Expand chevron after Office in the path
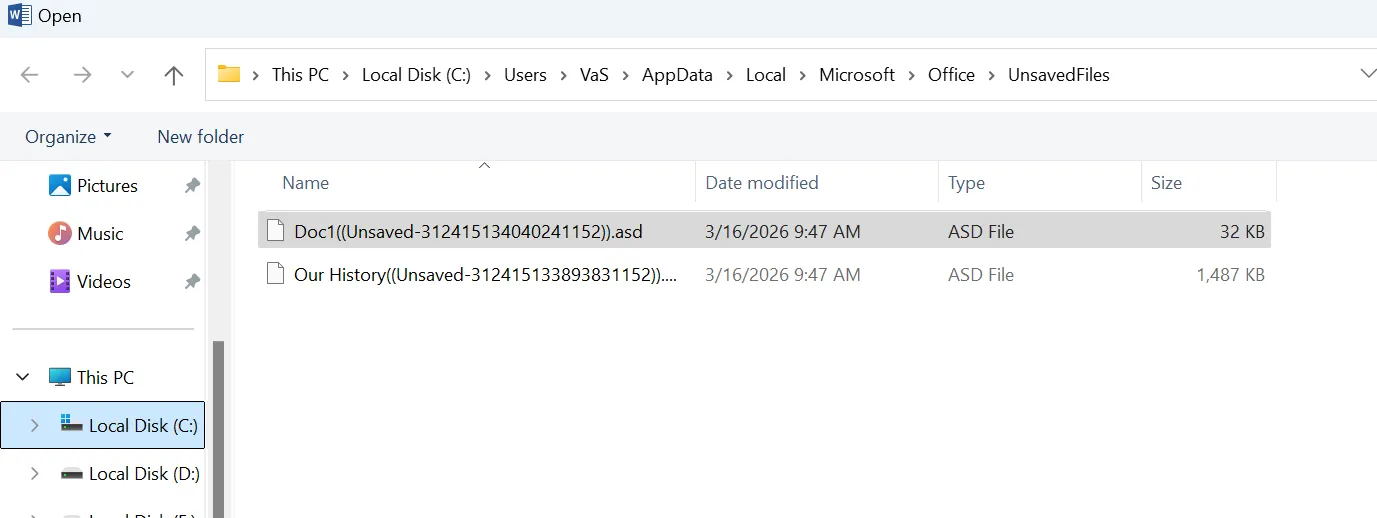1377x518 pixels. (992, 75)
